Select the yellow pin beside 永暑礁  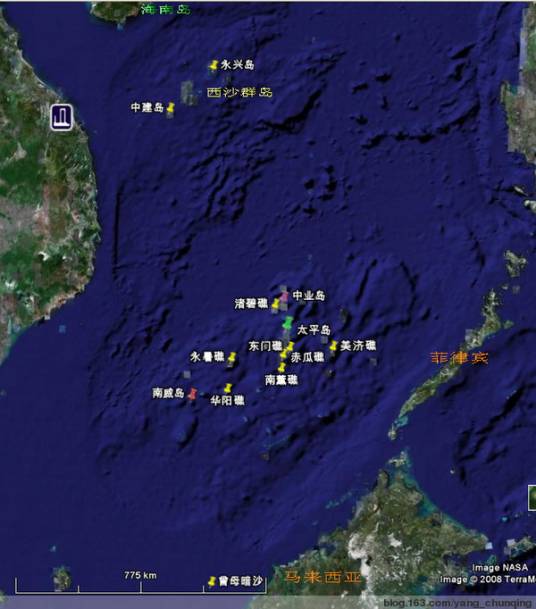232,357
